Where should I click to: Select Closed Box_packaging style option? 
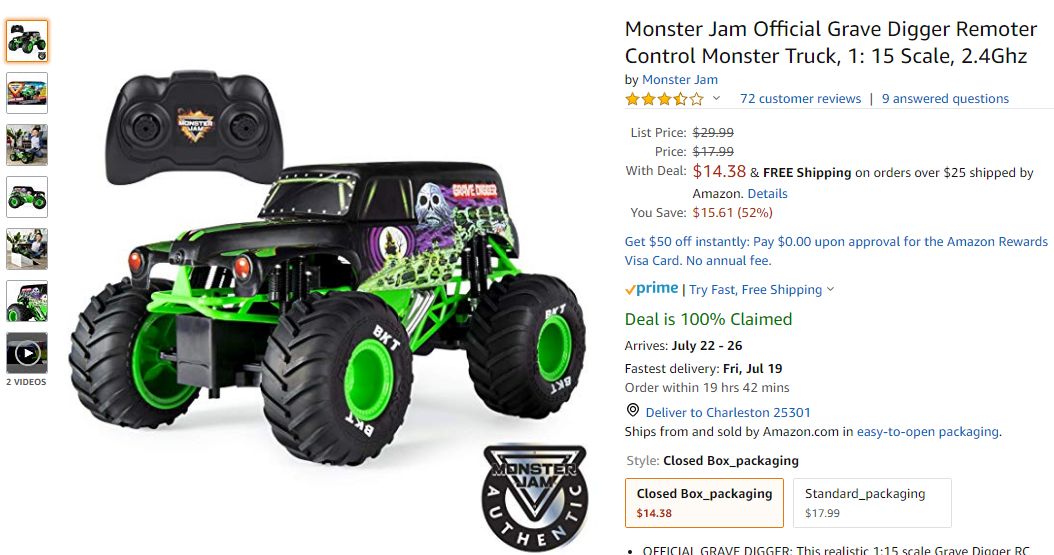click(x=704, y=503)
